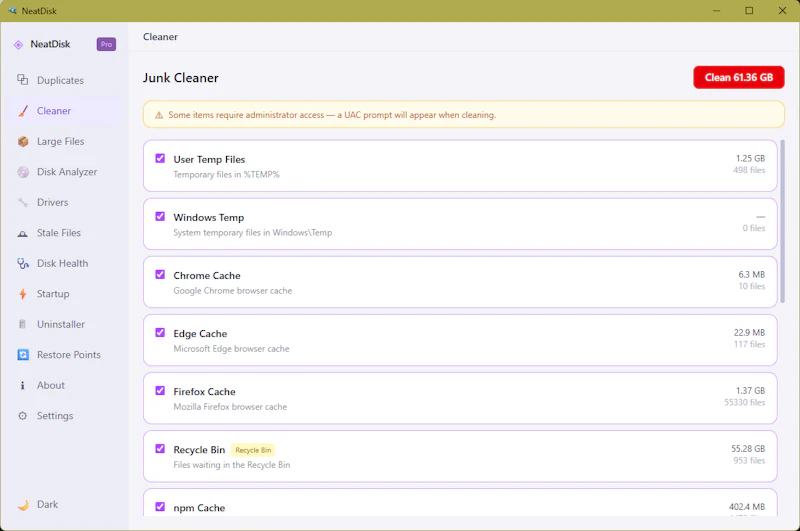The height and width of the screenshot is (531, 800).
Task: Click the About info icon
Action: pos(22,385)
